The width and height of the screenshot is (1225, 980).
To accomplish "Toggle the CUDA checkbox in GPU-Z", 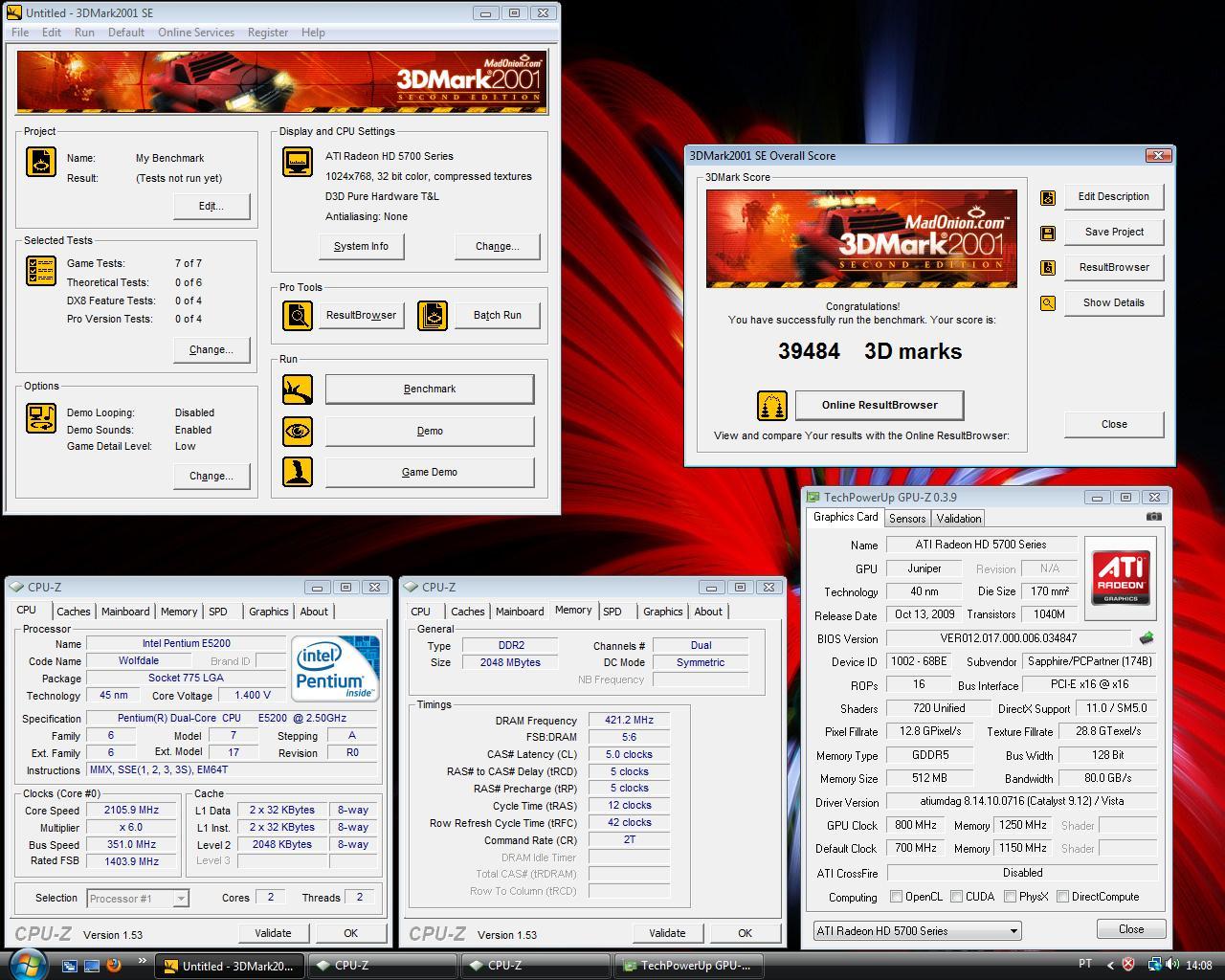I will (956, 897).
